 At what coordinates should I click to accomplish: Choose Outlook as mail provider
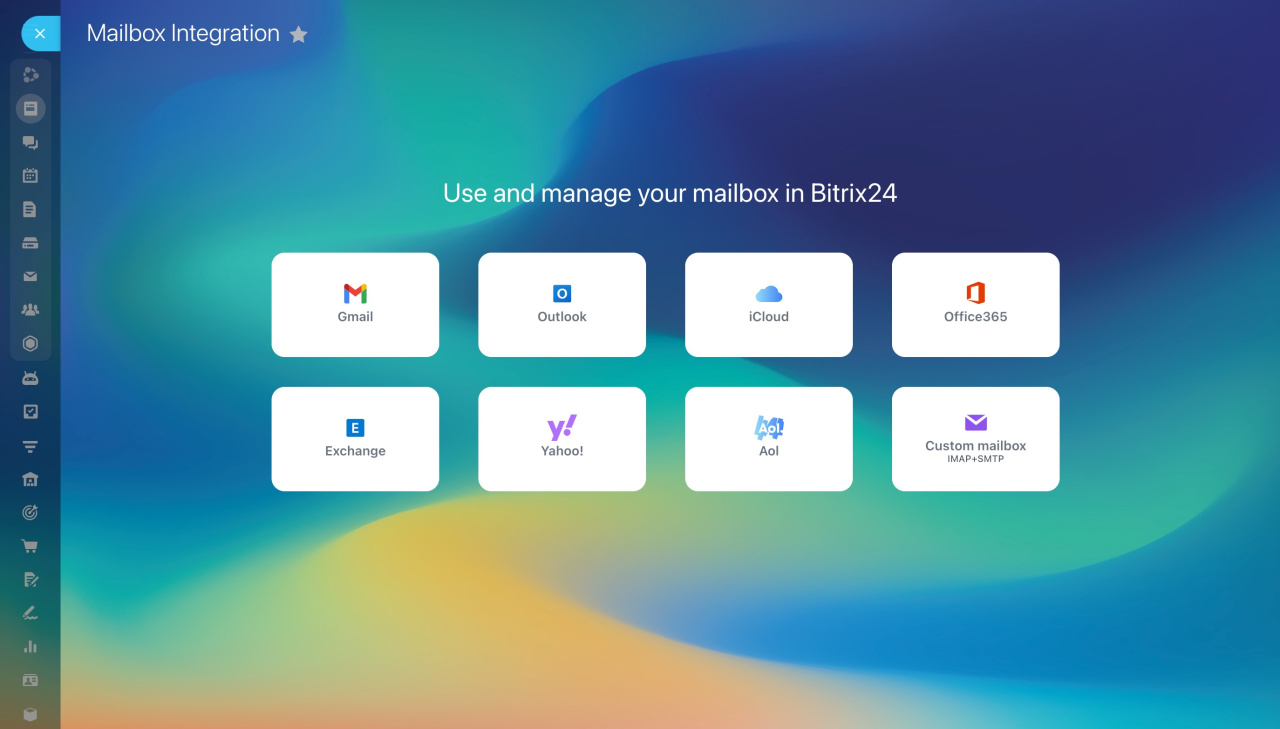(562, 304)
